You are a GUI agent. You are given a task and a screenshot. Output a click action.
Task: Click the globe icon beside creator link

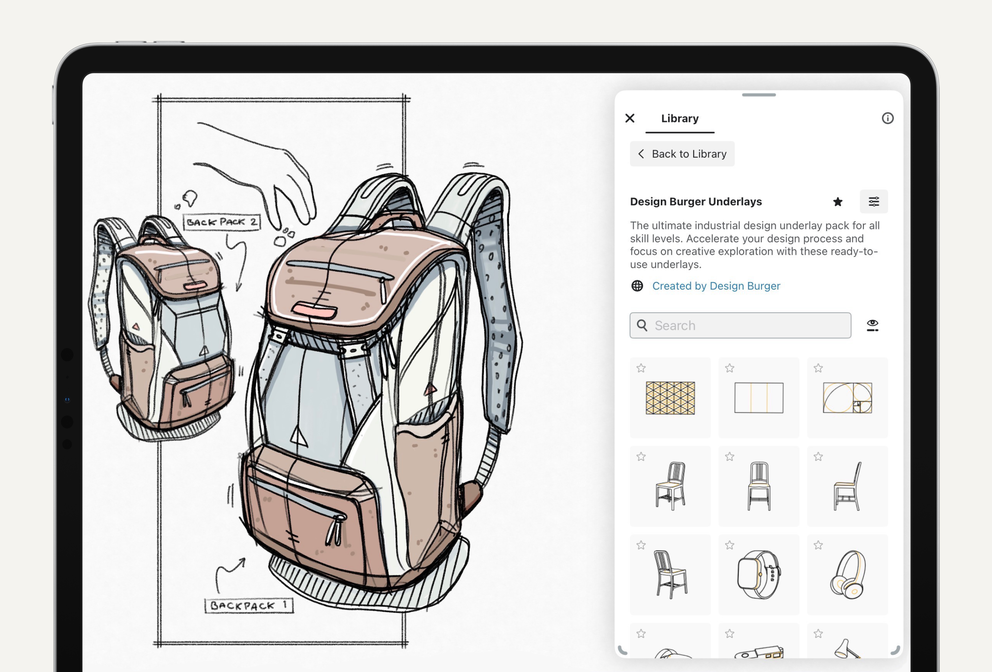tap(637, 286)
